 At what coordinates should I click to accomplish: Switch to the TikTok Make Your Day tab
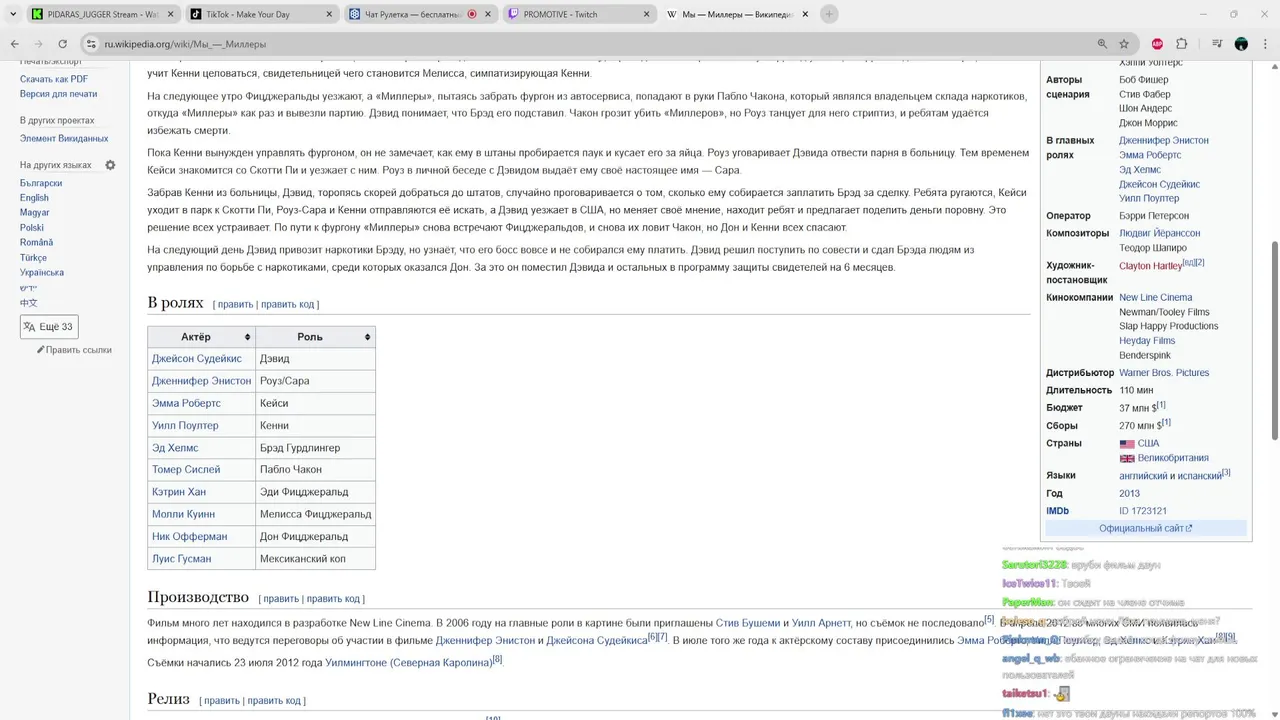(x=260, y=14)
